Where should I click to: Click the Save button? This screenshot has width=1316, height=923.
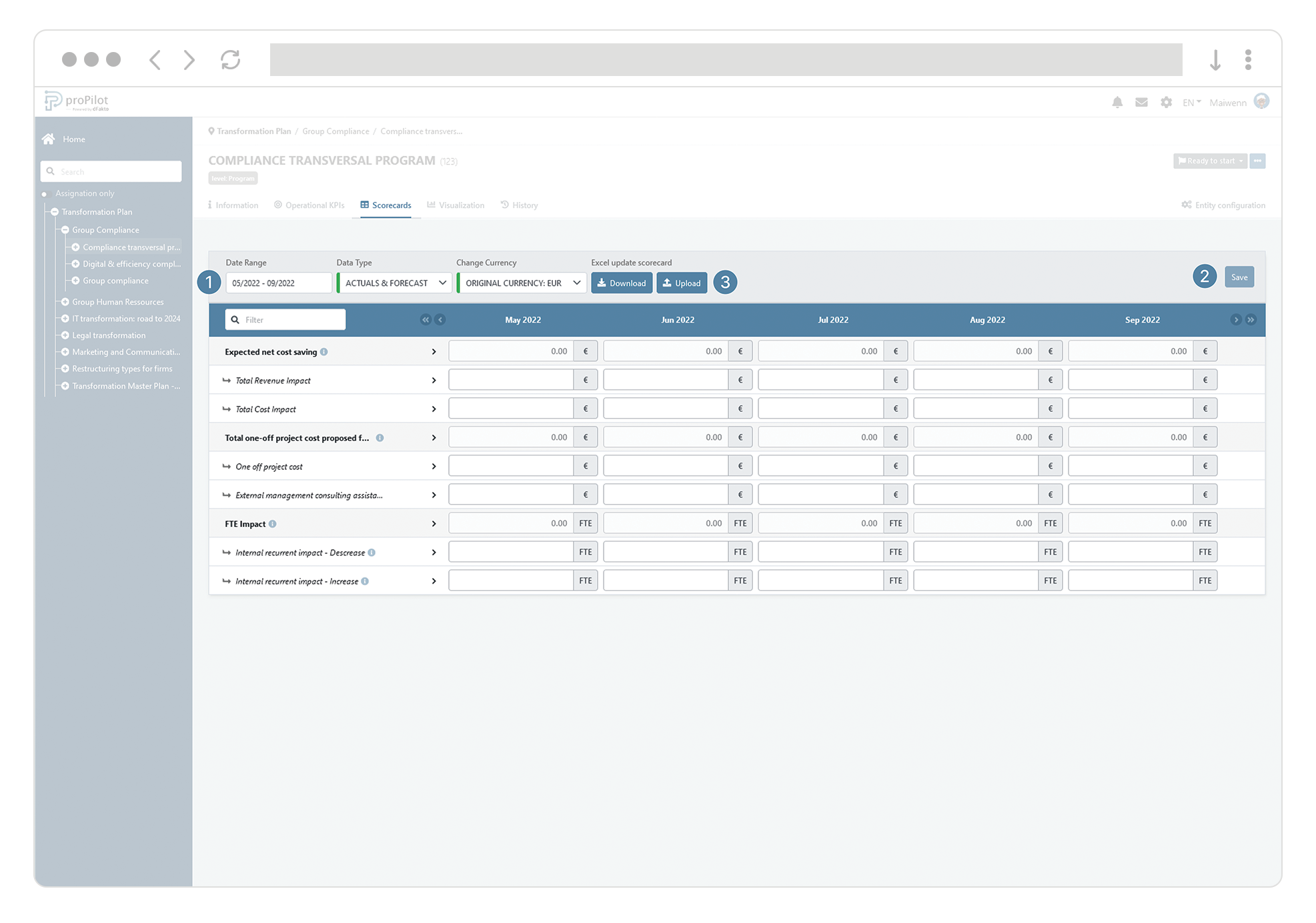point(1239,277)
